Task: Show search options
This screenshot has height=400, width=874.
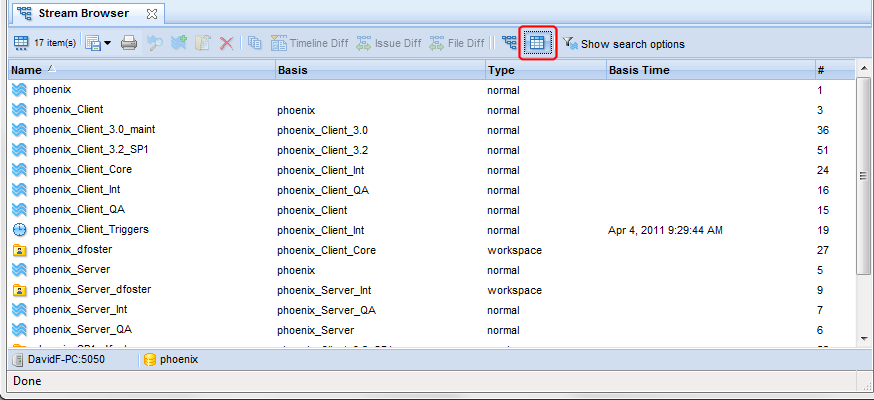Action: click(623, 44)
